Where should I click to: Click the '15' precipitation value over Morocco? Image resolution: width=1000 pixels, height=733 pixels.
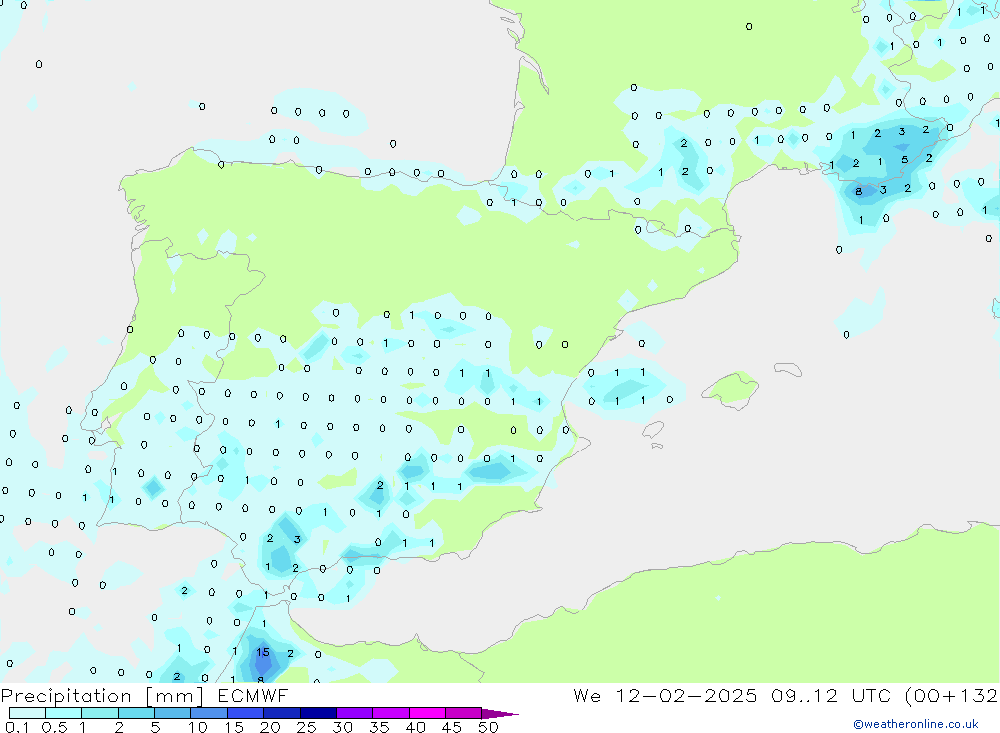point(263,653)
